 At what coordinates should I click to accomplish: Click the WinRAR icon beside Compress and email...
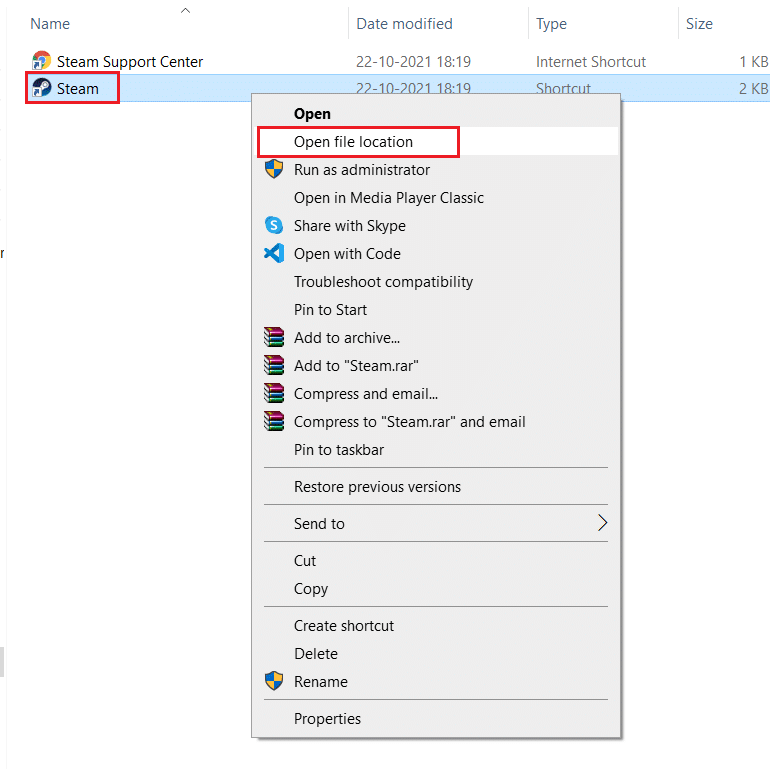pos(274,393)
